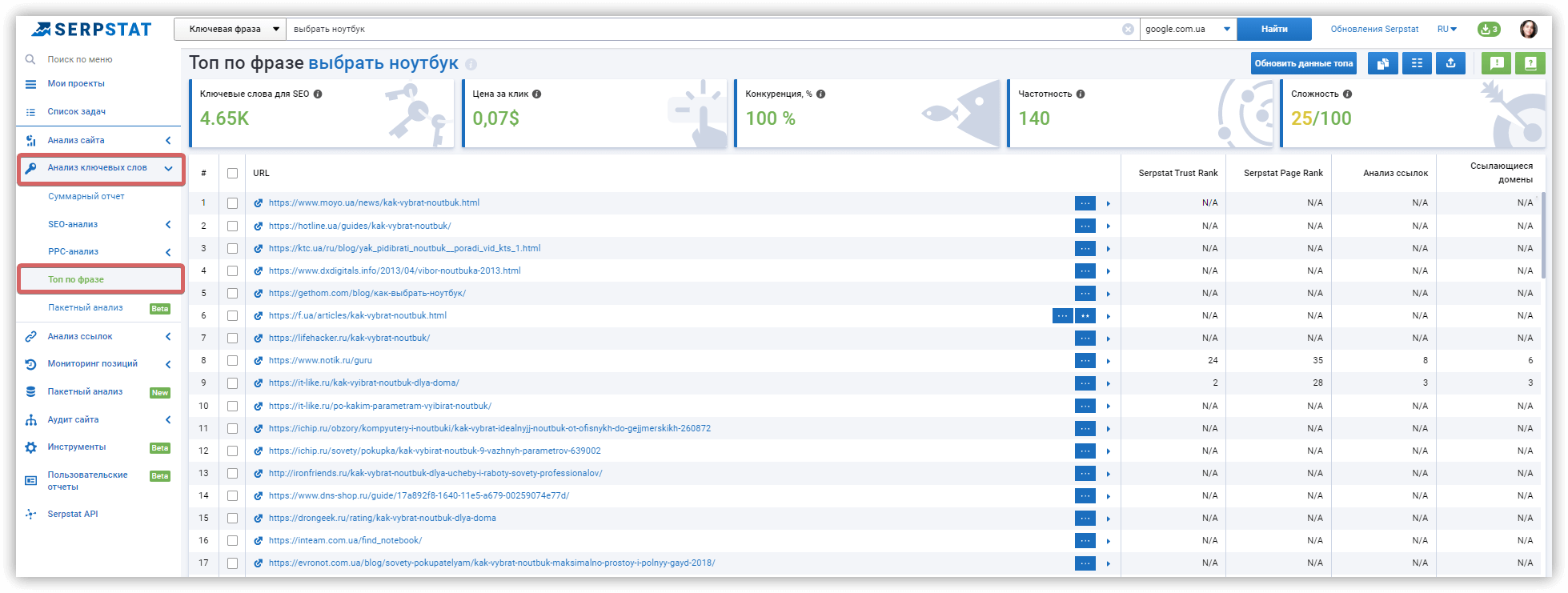Click info icon next to Сложность
1568x593 pixels.
1348,94
